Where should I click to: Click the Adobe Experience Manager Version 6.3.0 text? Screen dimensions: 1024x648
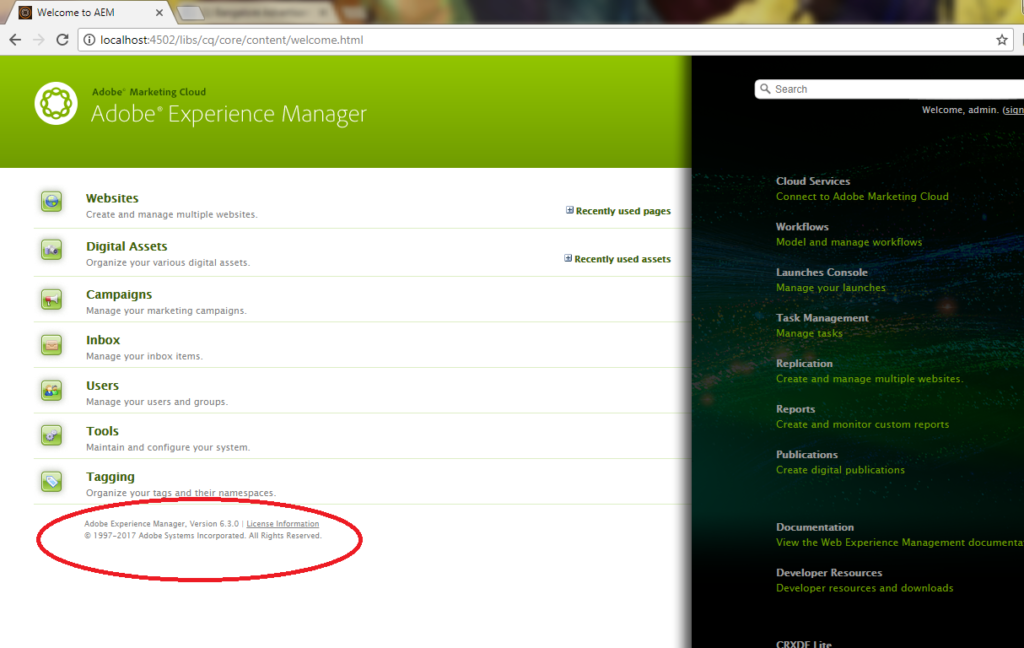click(162, 524)
